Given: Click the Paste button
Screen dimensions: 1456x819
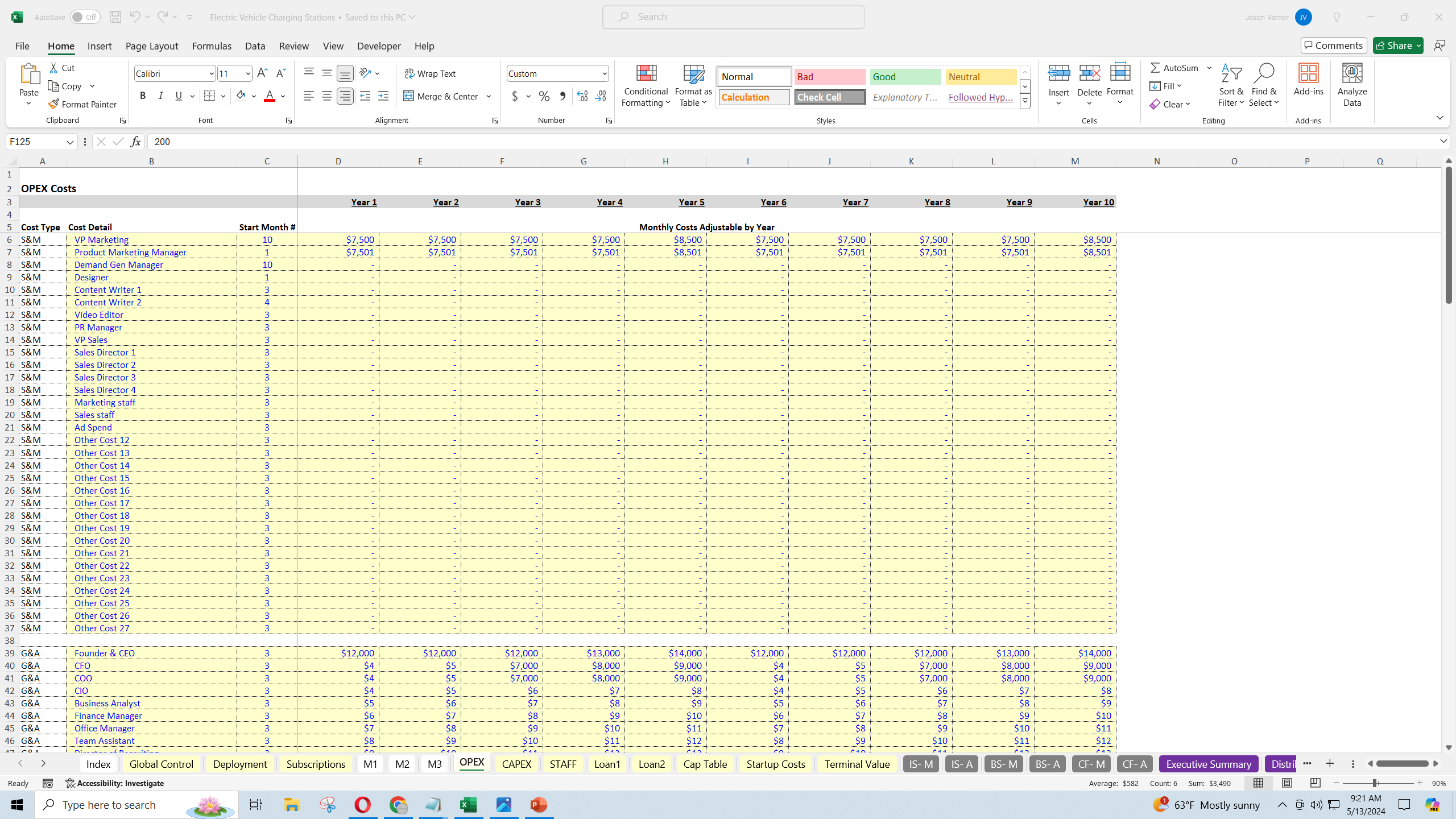Looking at the screenshot, I should pyautogui.click(x=28, y=85).
